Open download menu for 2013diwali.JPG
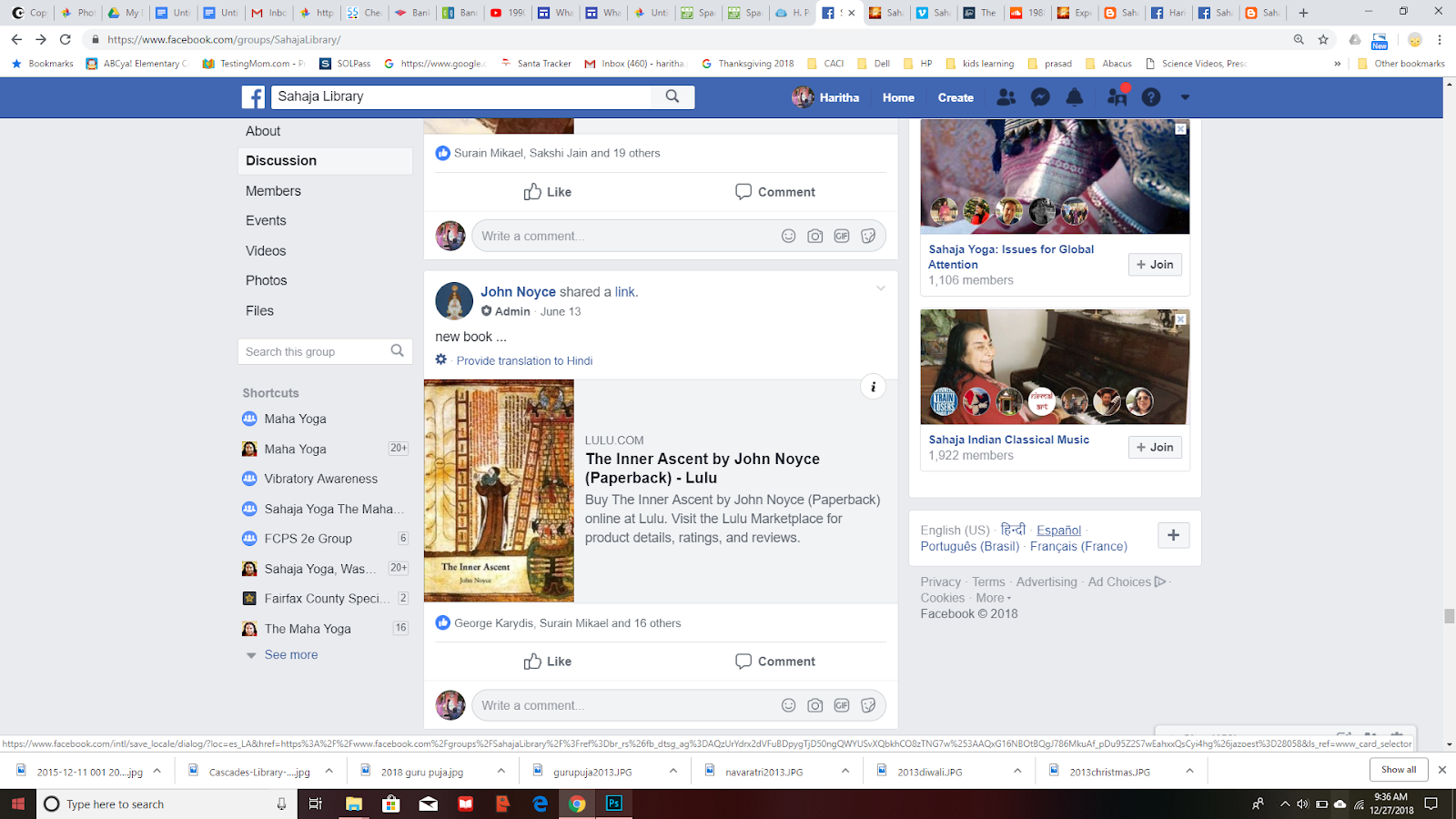Screen dimensions: 1456x819 (1017, 771)
